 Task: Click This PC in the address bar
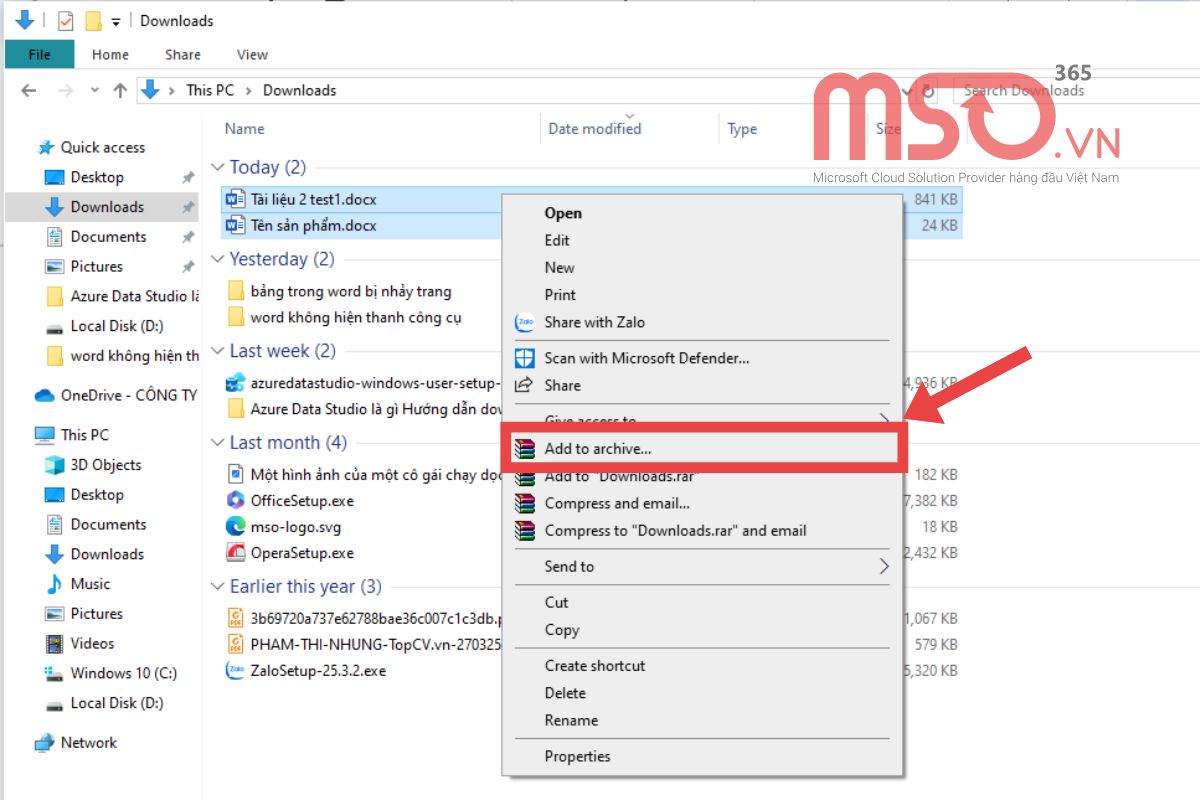pyautogui.click(x=210, y=90)
